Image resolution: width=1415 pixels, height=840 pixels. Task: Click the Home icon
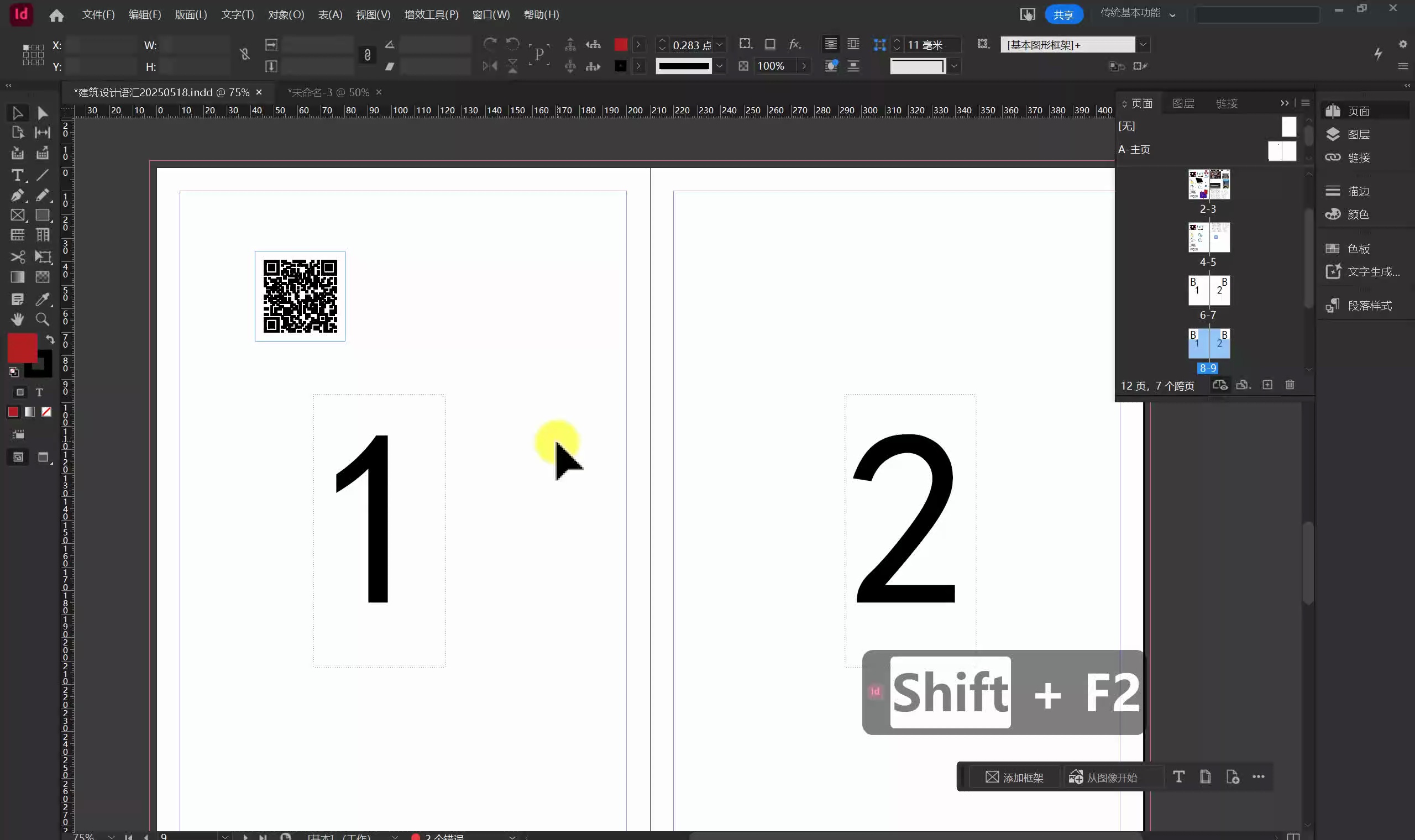click(x=56, y=15)
